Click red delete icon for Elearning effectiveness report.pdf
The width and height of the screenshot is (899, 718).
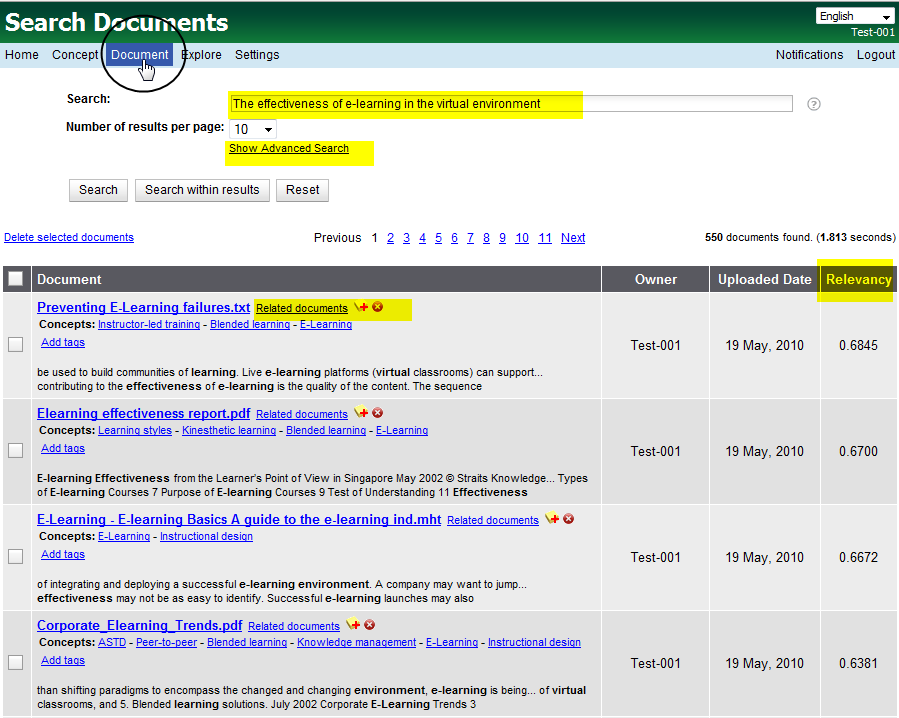pos(378,414)
